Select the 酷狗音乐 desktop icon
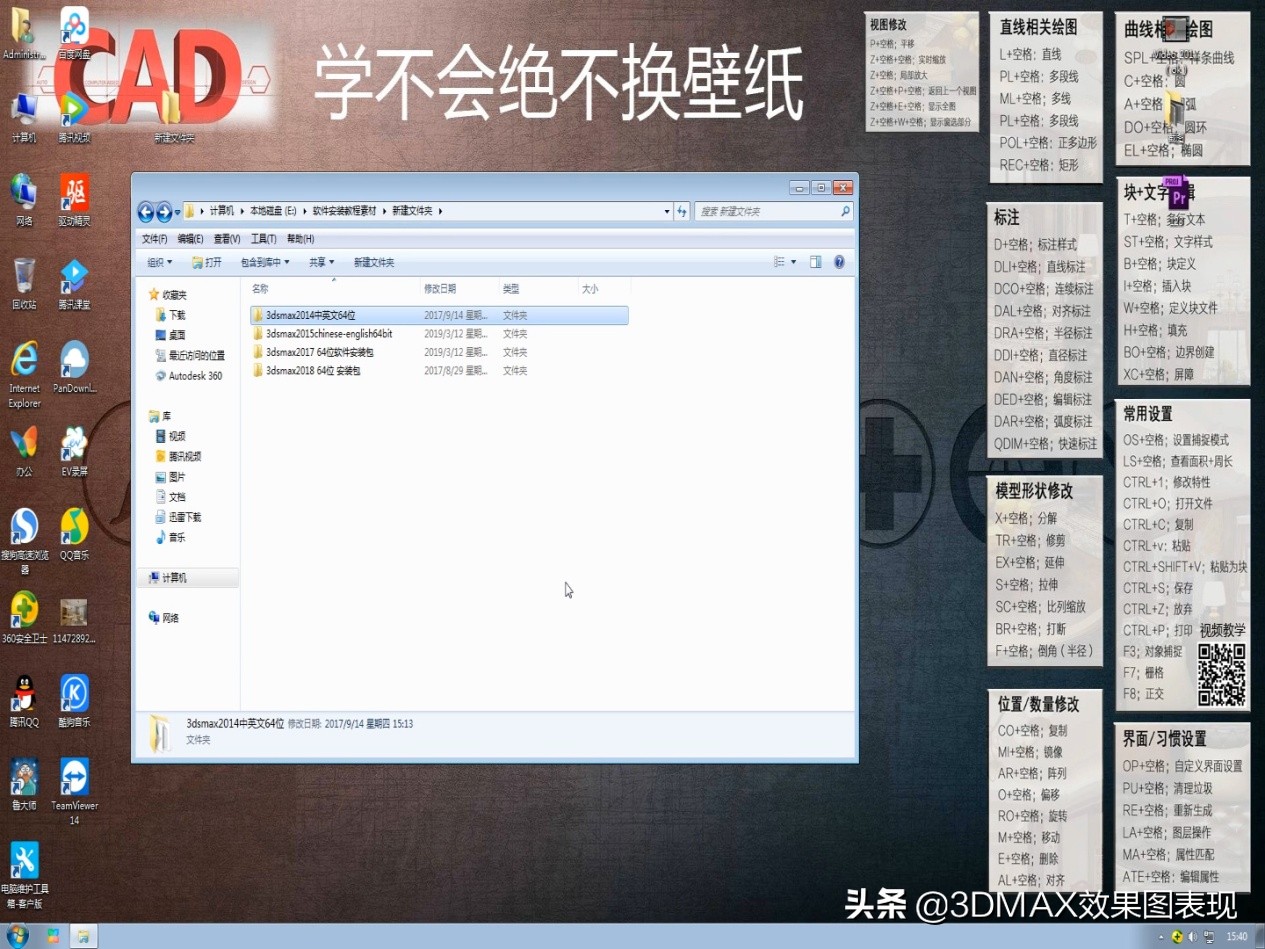Viewport: 1265px width, 949px height. pyautogui.click(x=74, y=701)
